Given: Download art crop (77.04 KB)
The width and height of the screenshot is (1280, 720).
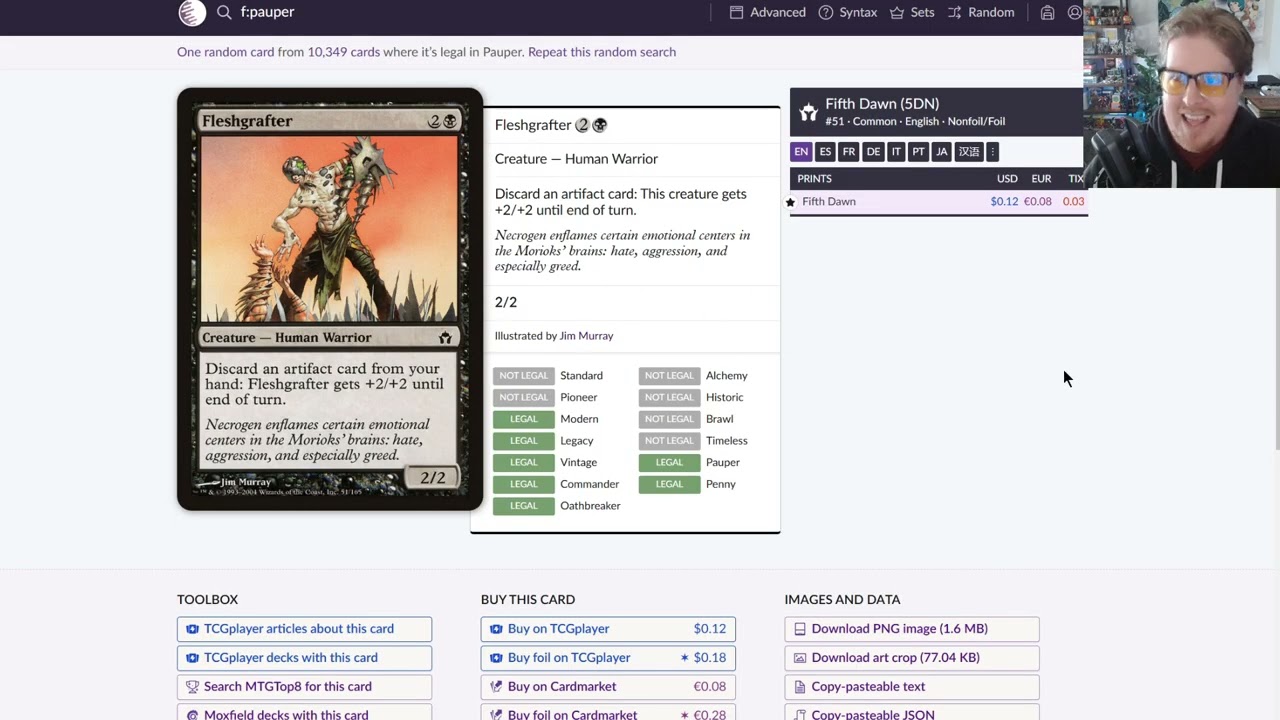Looking at the screenshot, I should (912, 658).
